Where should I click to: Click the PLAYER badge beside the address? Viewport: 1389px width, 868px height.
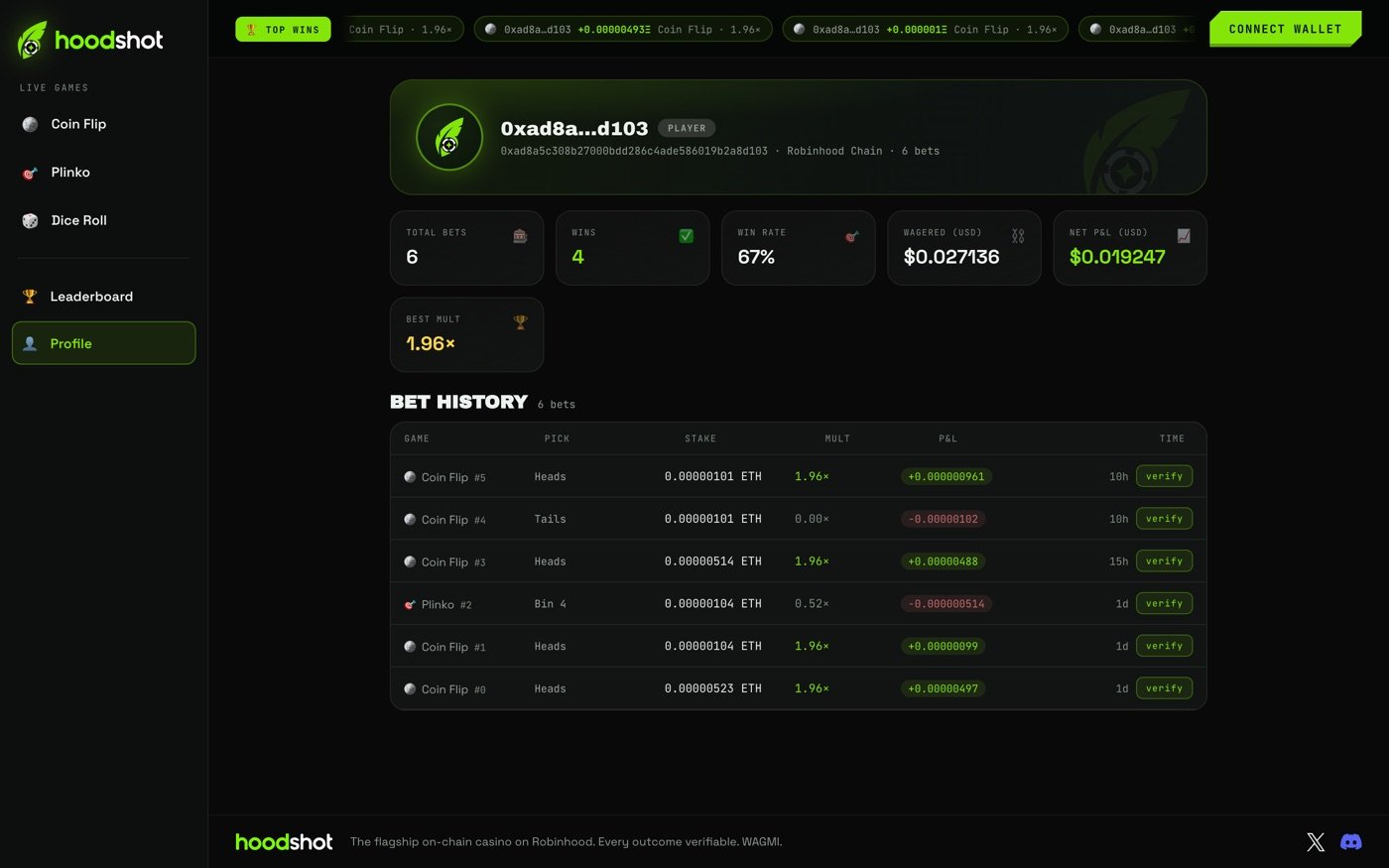[687, 128]
